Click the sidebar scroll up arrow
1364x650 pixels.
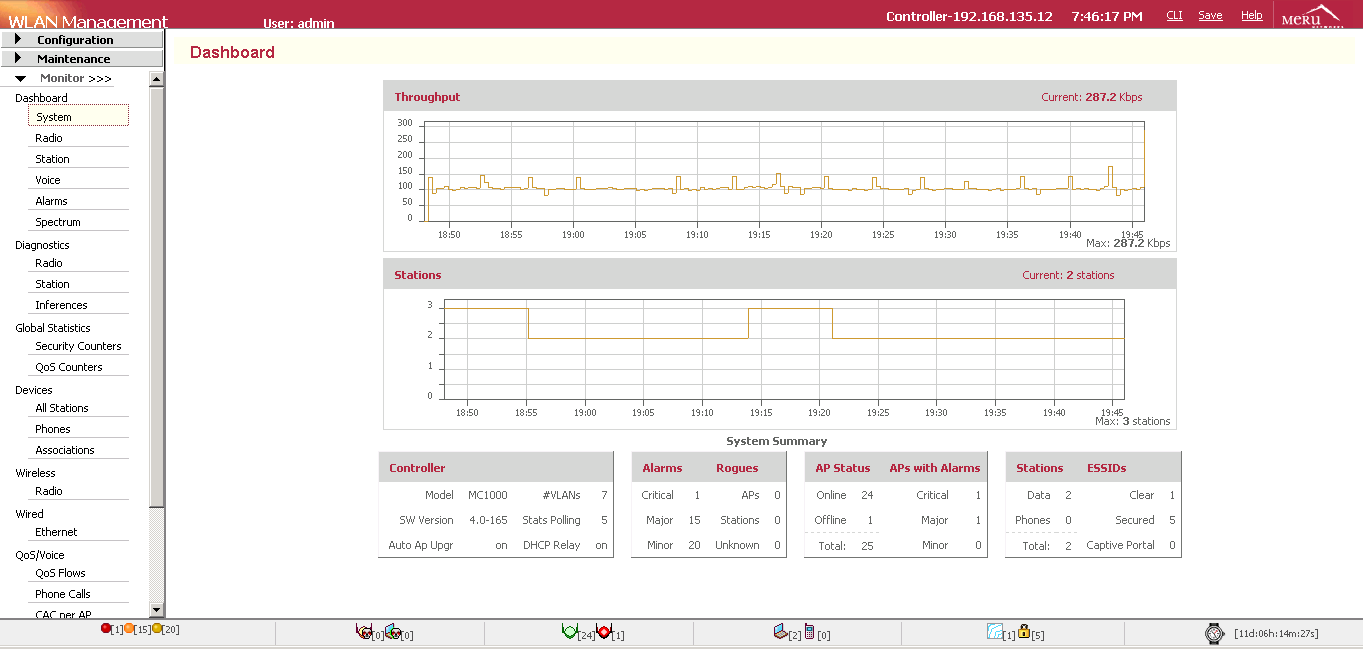point(156,78)
